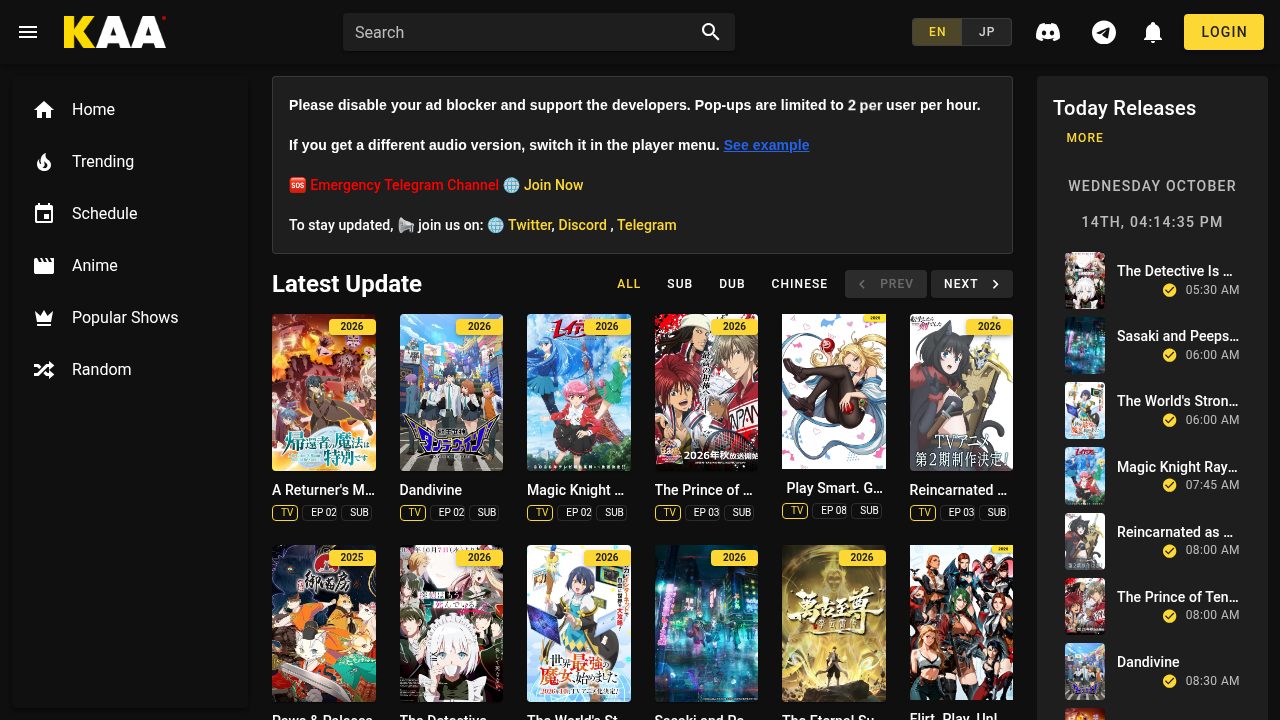Open A Returner's Magic poster thumbnail
Screen dimensions: 1280x720
click(324, 392)
